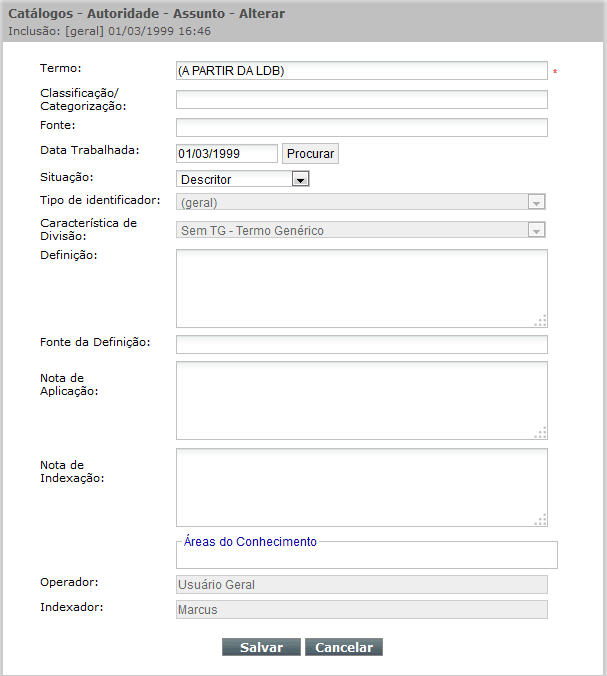
Task: Click inside the Nota de Aplicação text area
Action: [x=362, y=401]
